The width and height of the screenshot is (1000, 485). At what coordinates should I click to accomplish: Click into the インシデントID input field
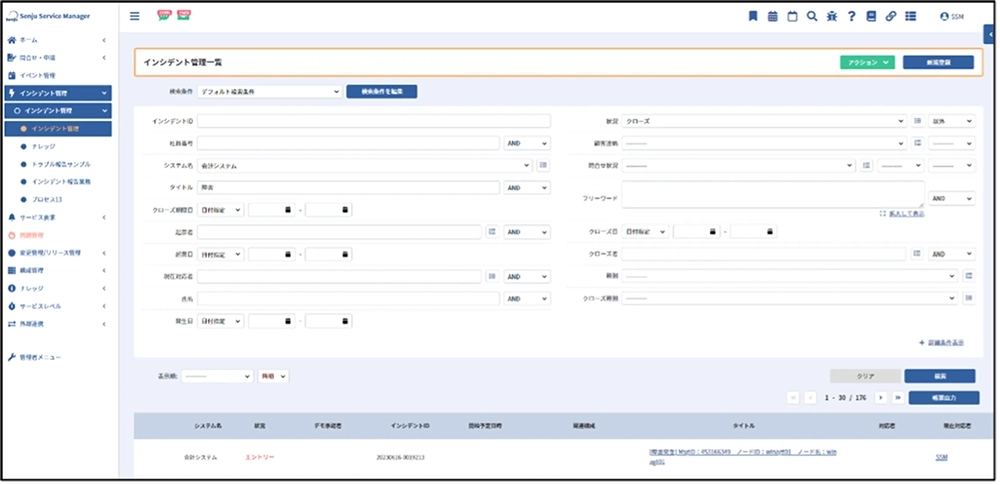click(x=374, y=121)
